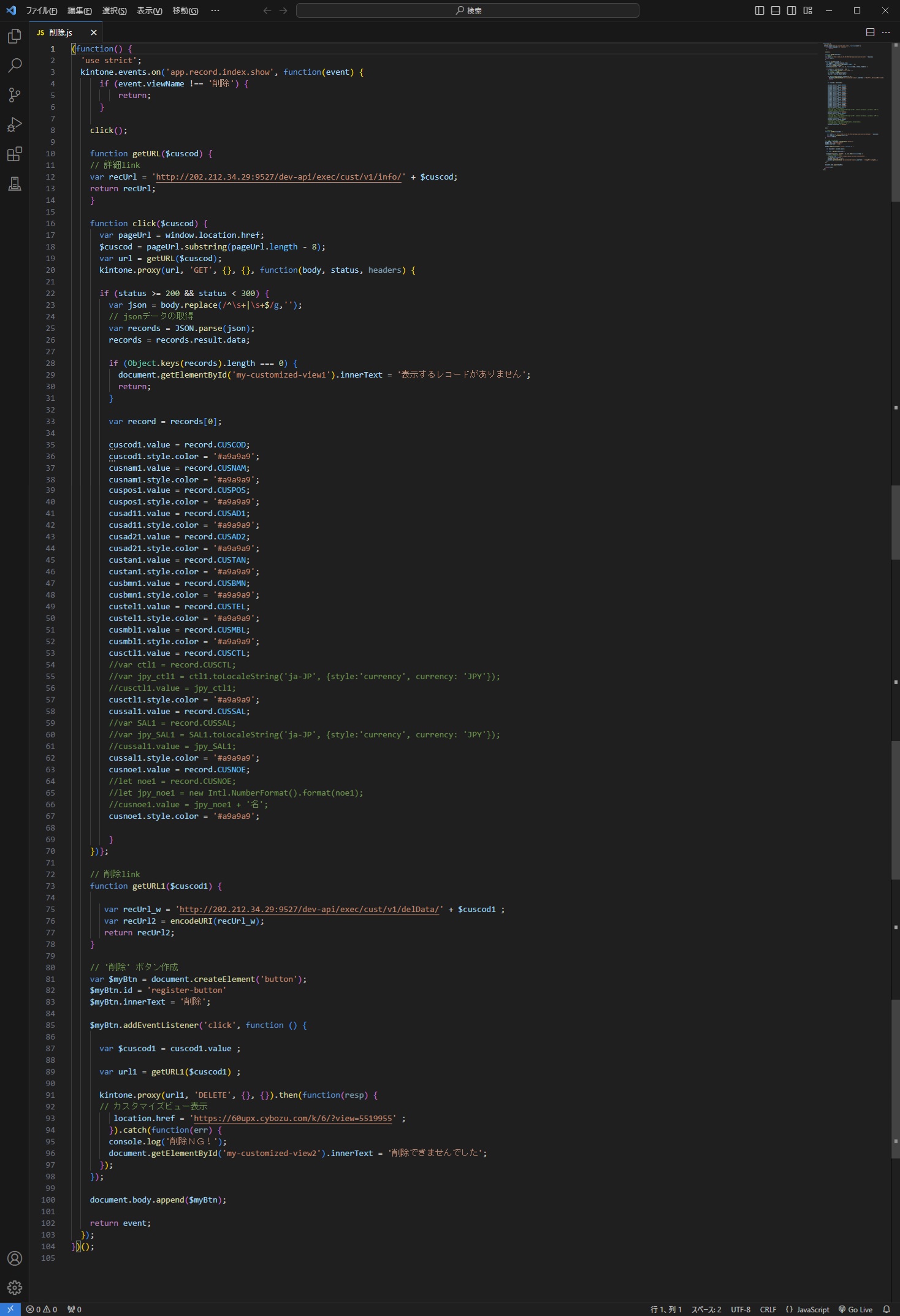This screenshot has width=900, height=1316.
Task: Click the errors and warnings status indicator
Action: [42, 1309]
